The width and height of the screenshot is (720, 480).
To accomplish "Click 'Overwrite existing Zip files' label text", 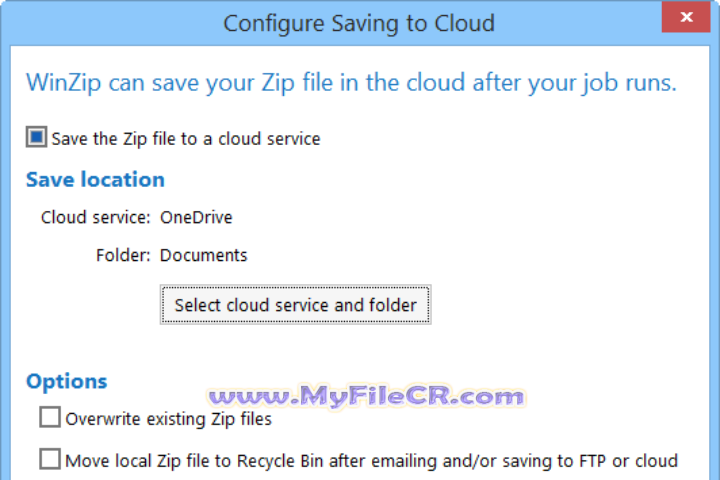I will pos(168,419).
